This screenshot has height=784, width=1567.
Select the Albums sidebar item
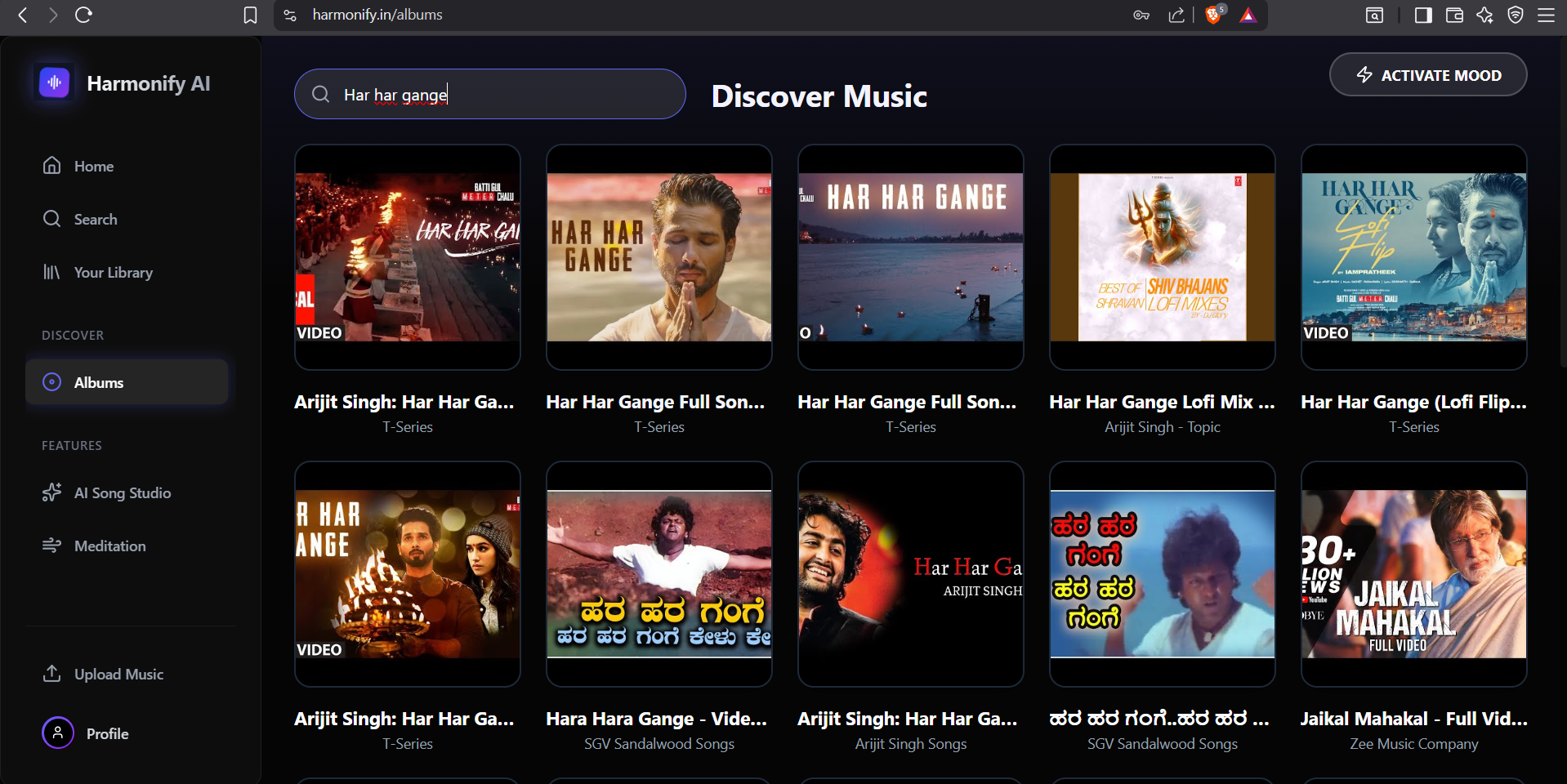click(x=126, y=382)
